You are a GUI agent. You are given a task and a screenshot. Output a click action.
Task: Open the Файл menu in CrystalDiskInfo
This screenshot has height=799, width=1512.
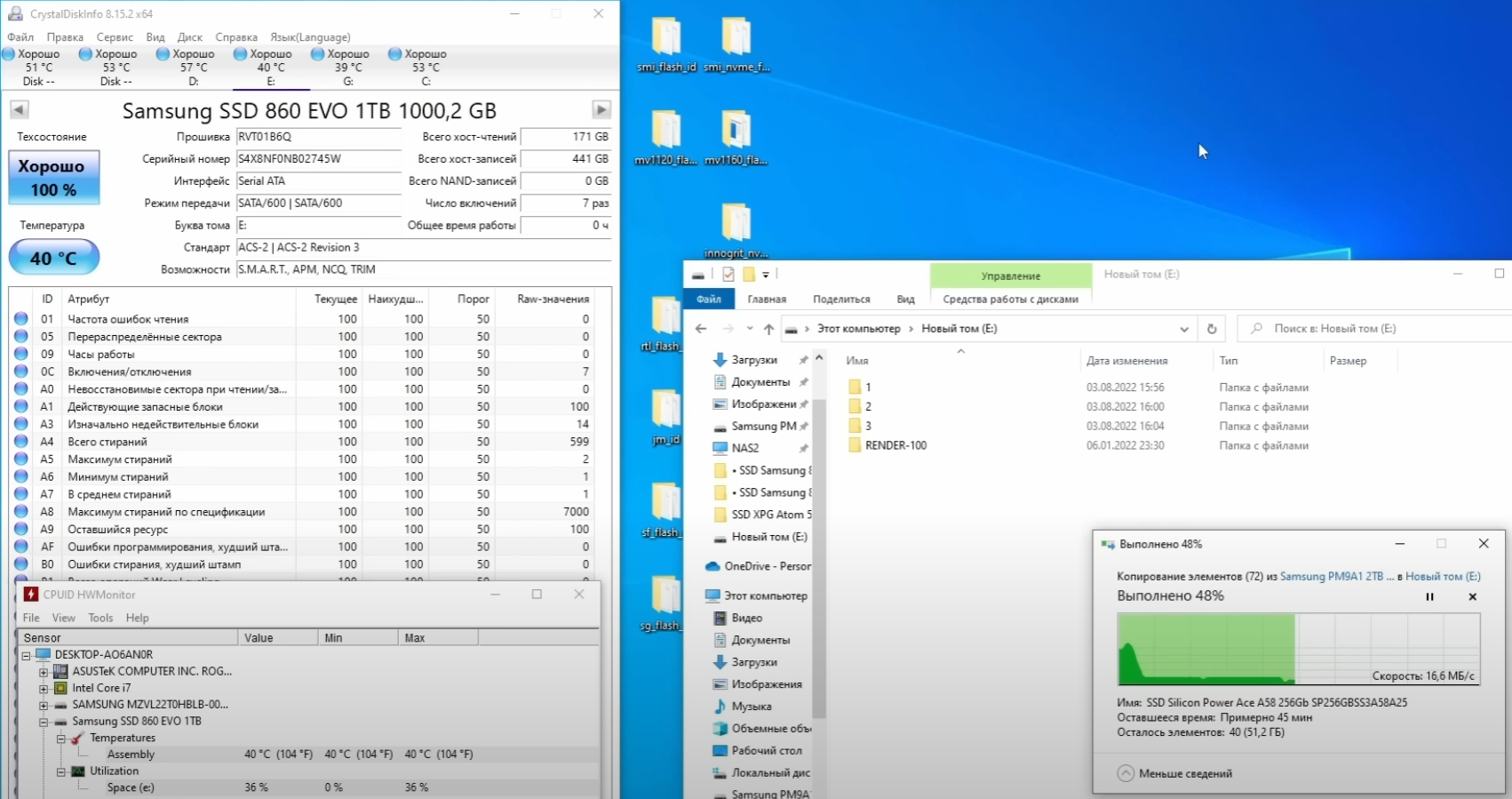tap(20, 37)
